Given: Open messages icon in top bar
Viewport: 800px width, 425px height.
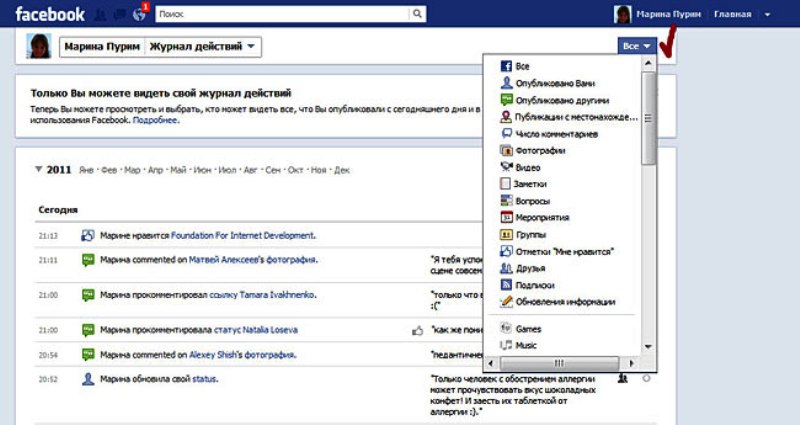Looking at the screenshot, I should pos(119,15).
